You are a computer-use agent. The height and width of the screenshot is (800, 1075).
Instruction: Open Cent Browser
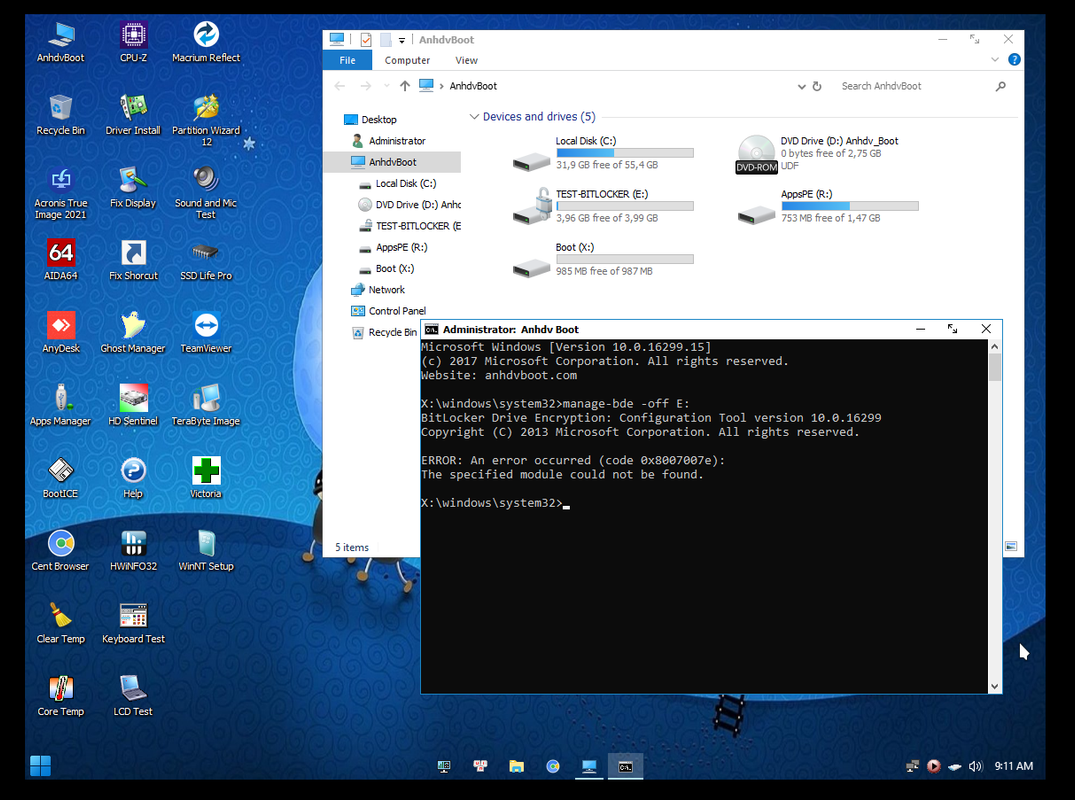pyautogui.click(x=60, y=551)
